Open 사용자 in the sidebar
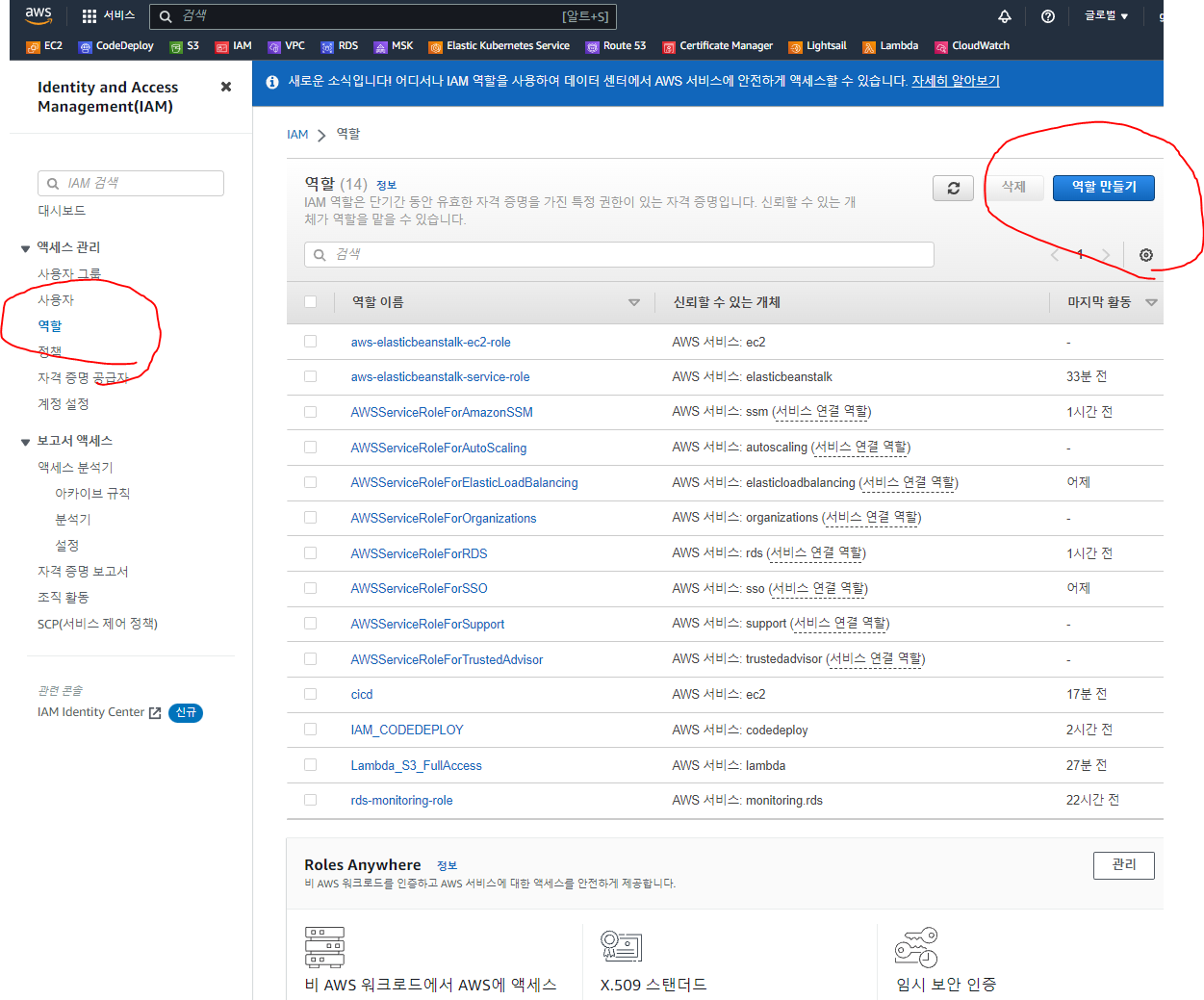Image resolution: width=1204 pixels, height=1000 pixels. tap(56, 300)
